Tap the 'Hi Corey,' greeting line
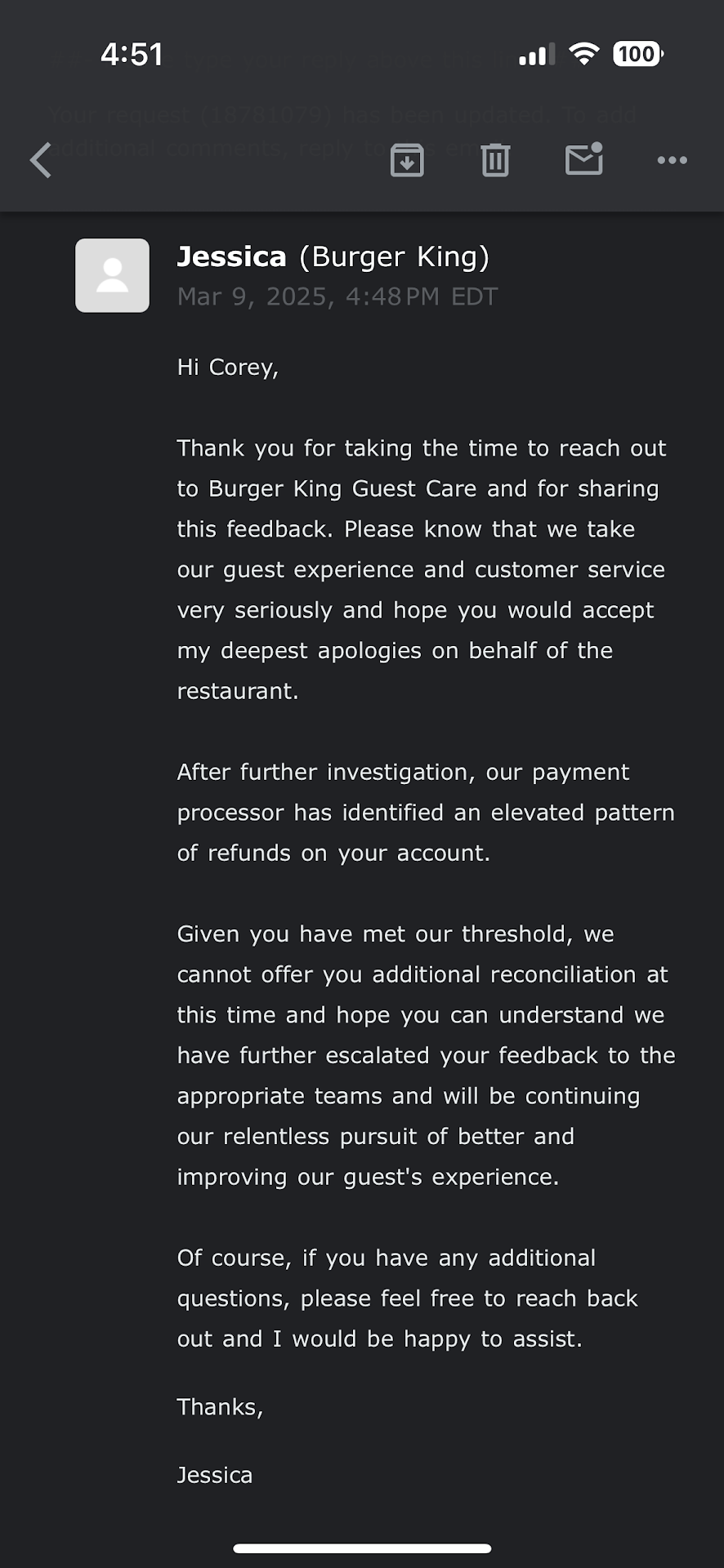 click(x=228, y=367)
